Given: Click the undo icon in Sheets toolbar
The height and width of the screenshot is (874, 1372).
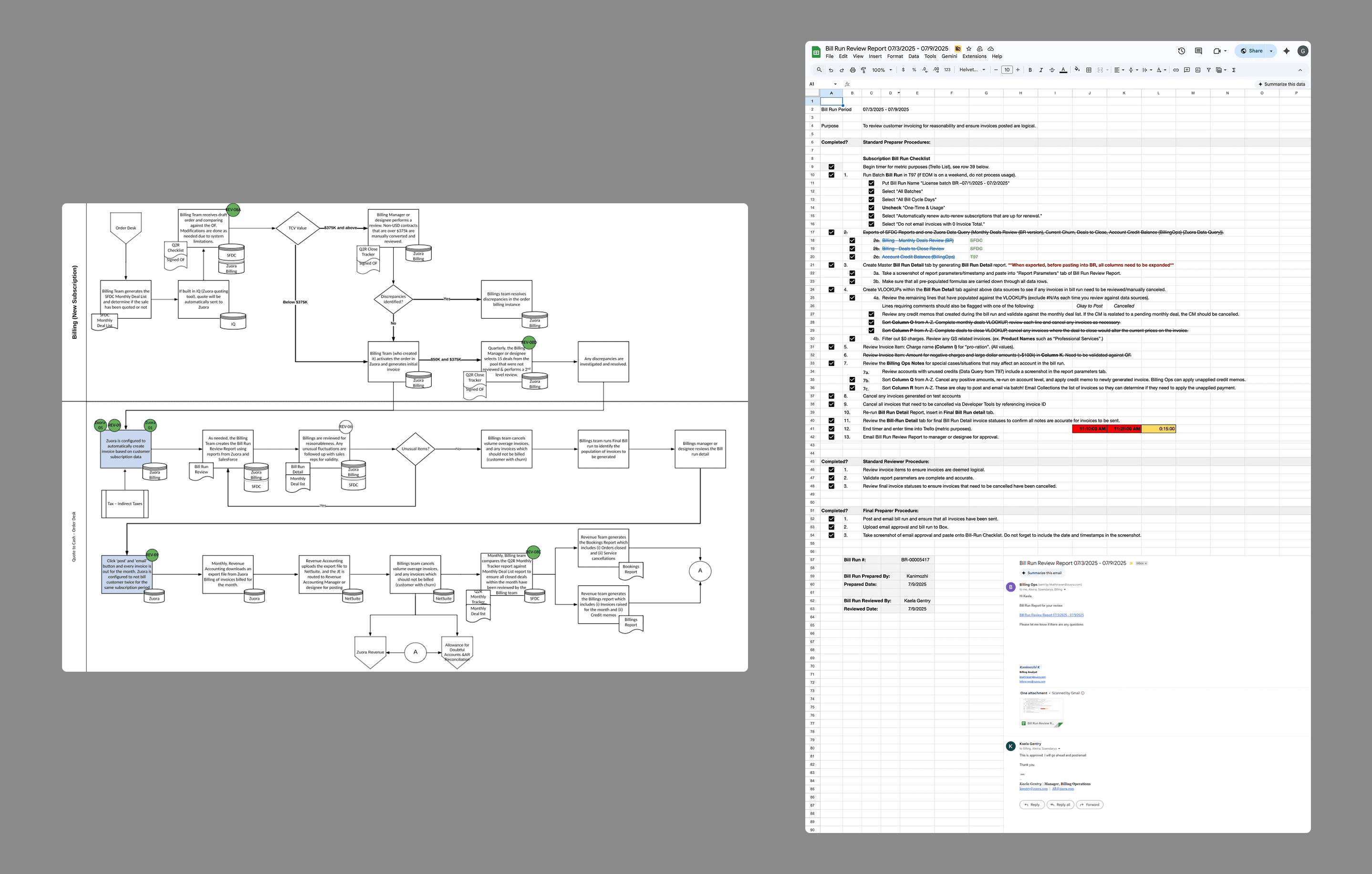Looking at the screenshot, I should tap(831, 70).
